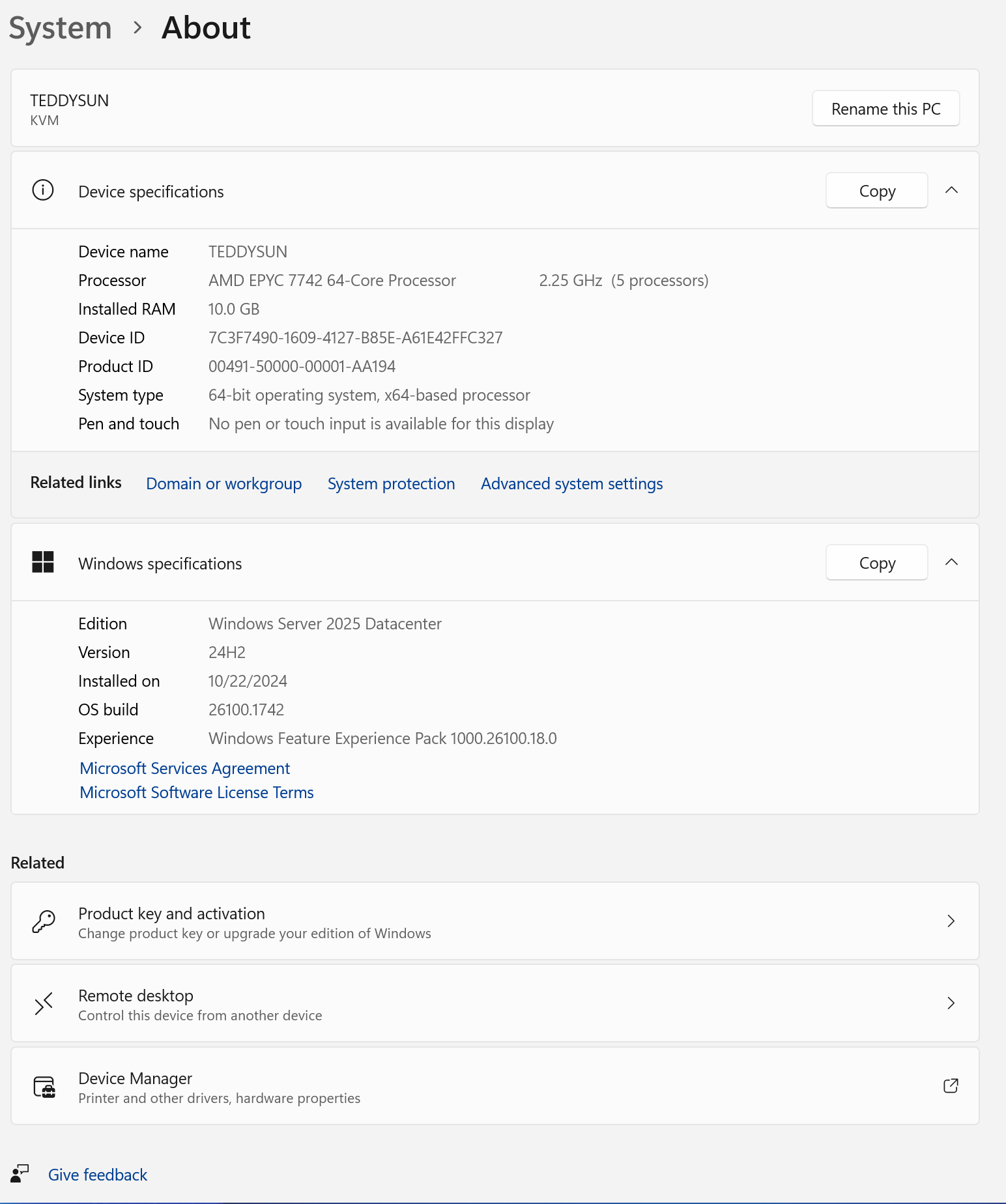Image resolution: width=1006 pixels, height=1204 pixels.
Task: Click the KVM label under PC name
Action: click(x=44, y=121)
